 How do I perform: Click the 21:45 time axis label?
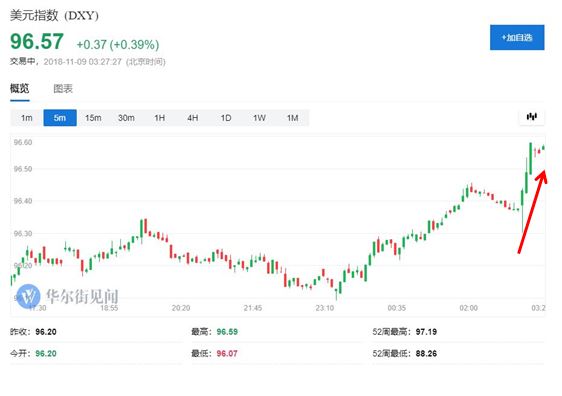coord(253,308)
